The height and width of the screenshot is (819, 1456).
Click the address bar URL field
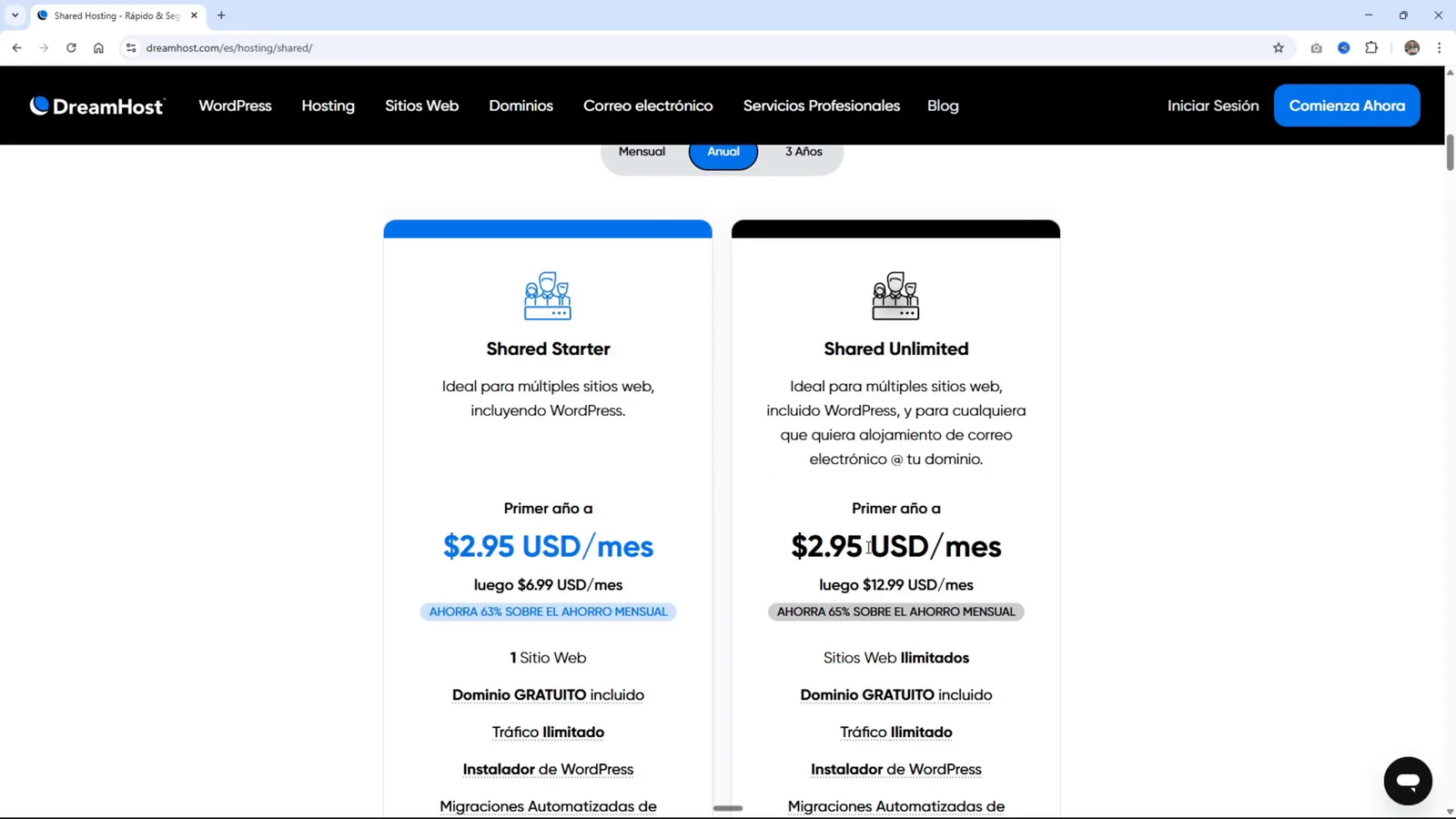click(701, 47)
